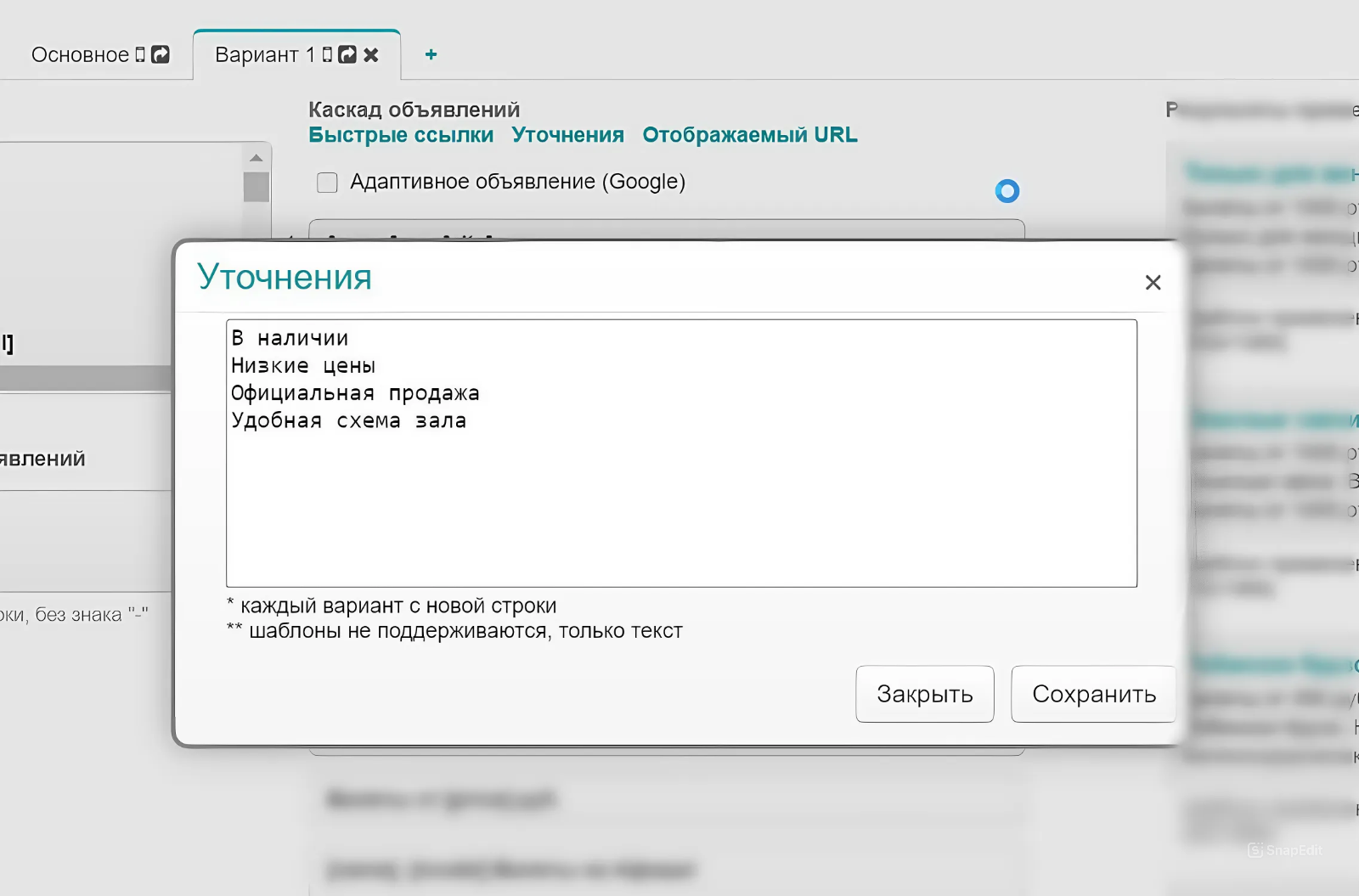1359x896 pixels.
Task: Open the Уточнения link under Каскад объявлений
Action: (567, 135)
